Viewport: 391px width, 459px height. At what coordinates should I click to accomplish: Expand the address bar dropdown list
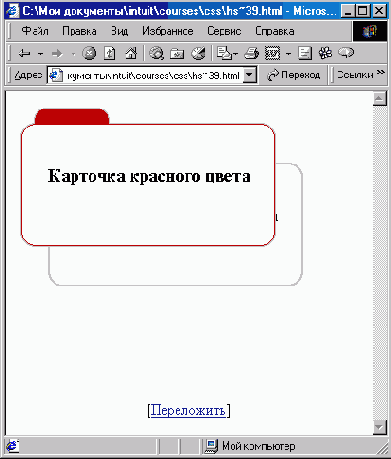pyautogui.click(x=249, y=75)
